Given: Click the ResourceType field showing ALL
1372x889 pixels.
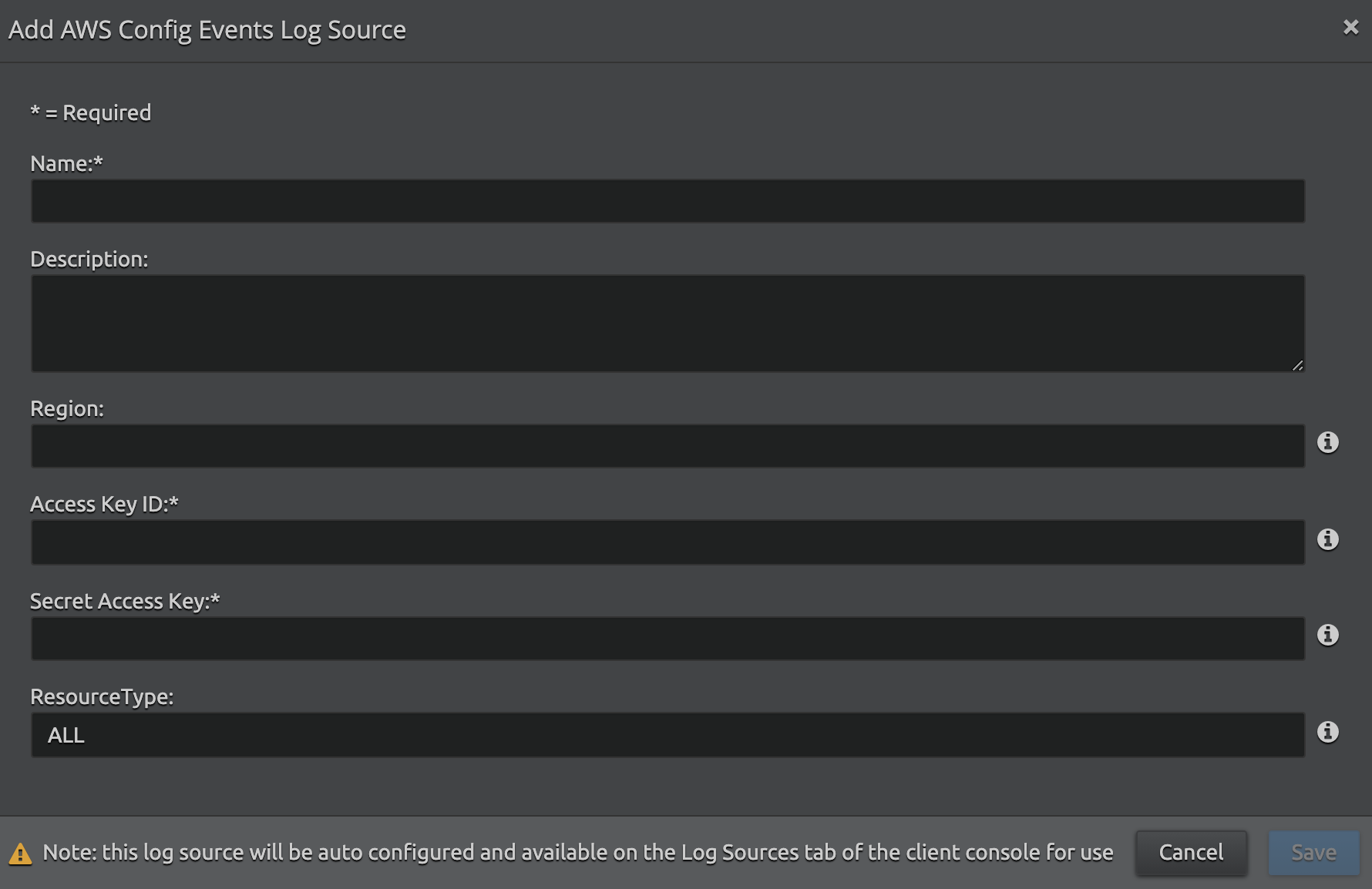Looking at the screenshot, I should click(x=668, y=735).
